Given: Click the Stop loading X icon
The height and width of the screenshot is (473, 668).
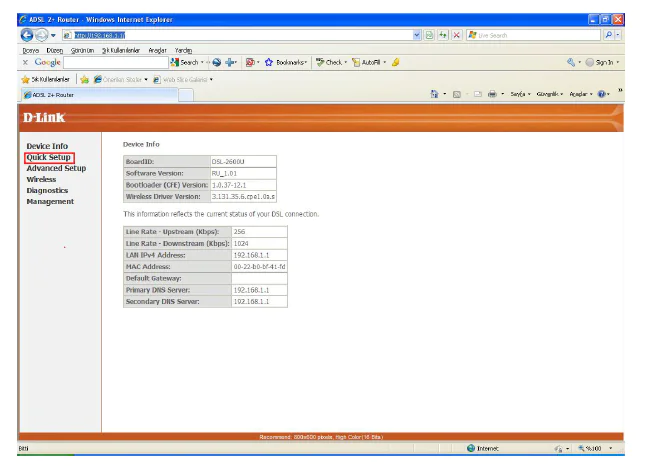Looking at the screenshot, I should pos(456,35).
